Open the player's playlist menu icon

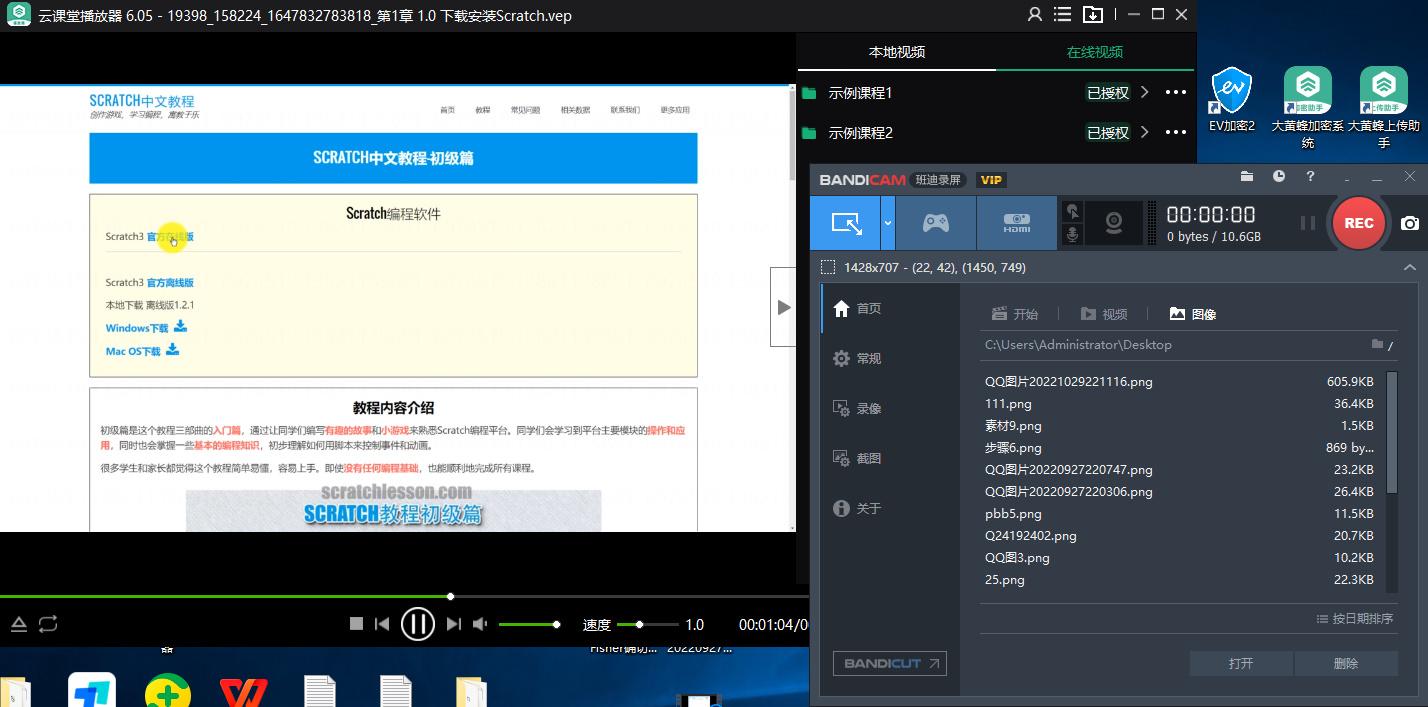1064,15
